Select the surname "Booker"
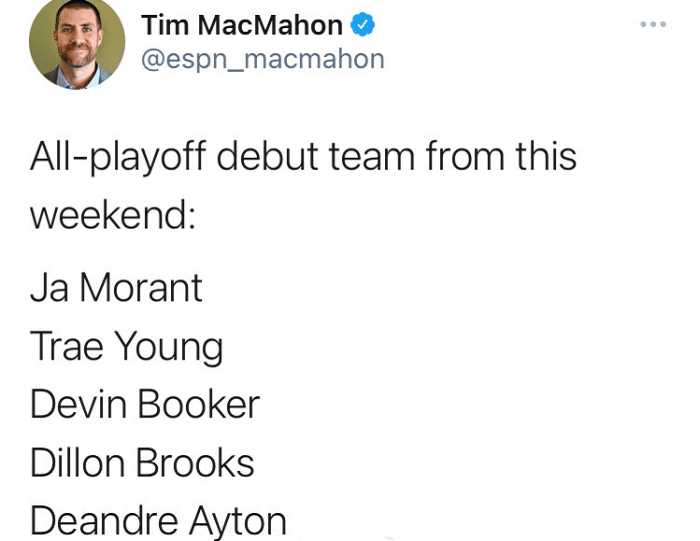The height and width of the screenshot is (541, 700). point(198,404)
